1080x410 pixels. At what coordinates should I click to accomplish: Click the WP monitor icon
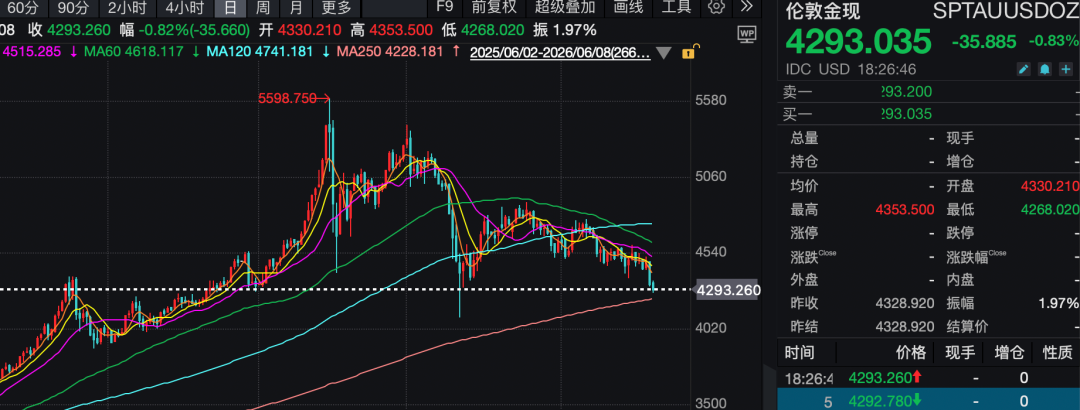click(747, 33)
